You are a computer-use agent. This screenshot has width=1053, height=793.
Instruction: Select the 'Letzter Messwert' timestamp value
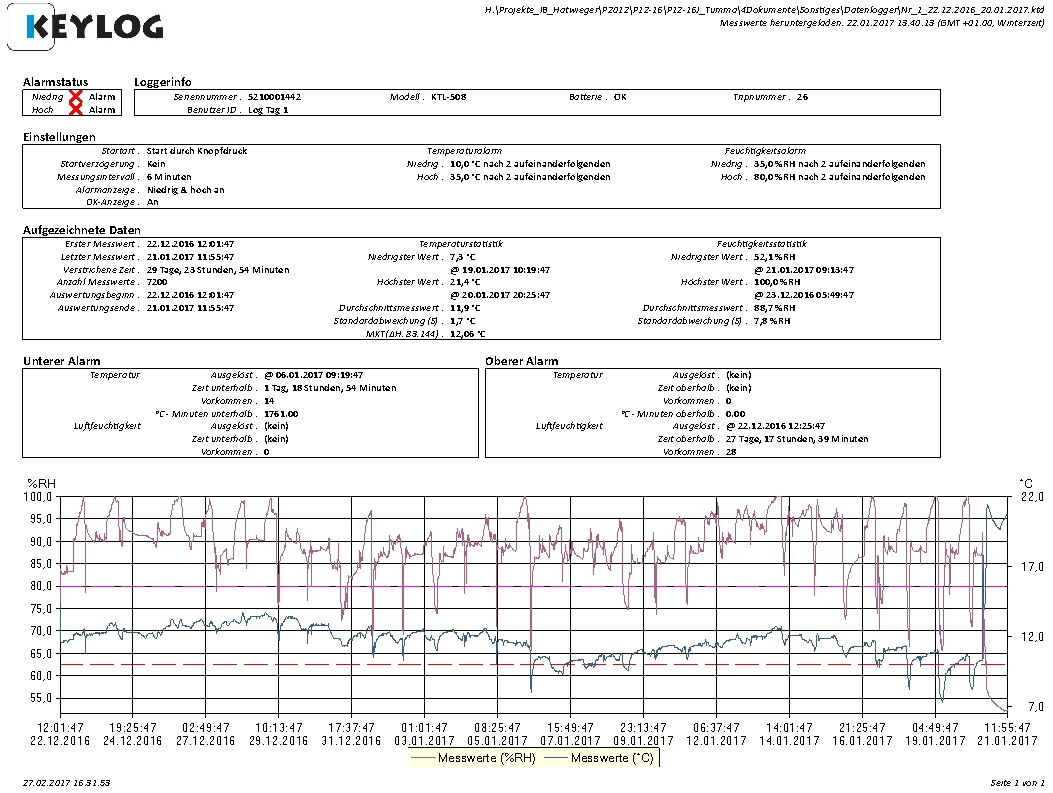click(x=190, y=257)
